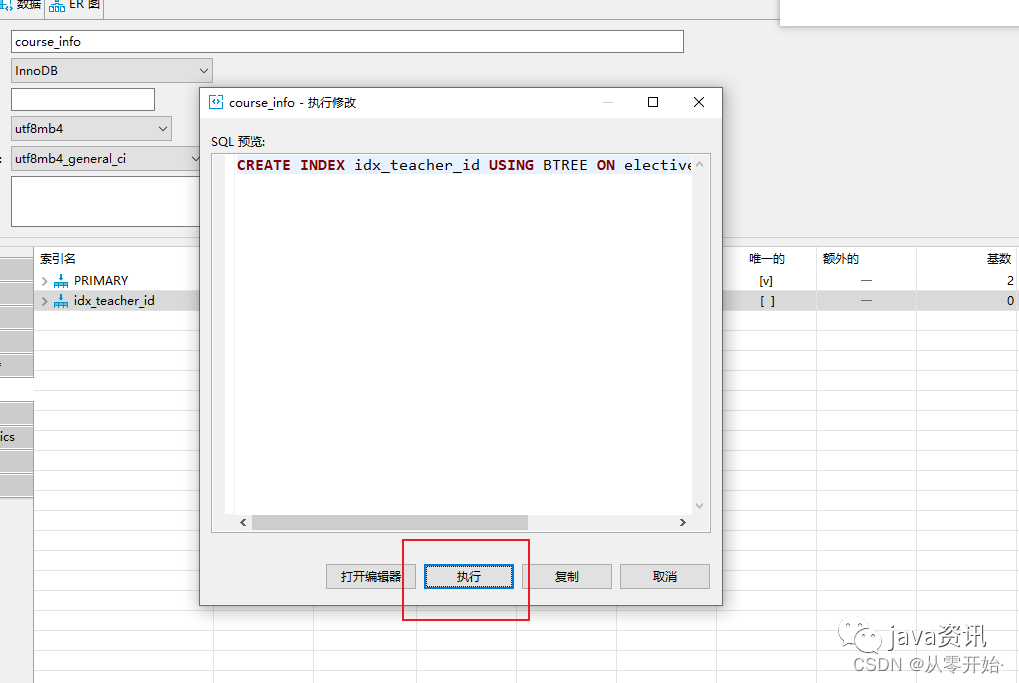
Task: Expand the idx_teacher_id index row
Action: [44, 301]
